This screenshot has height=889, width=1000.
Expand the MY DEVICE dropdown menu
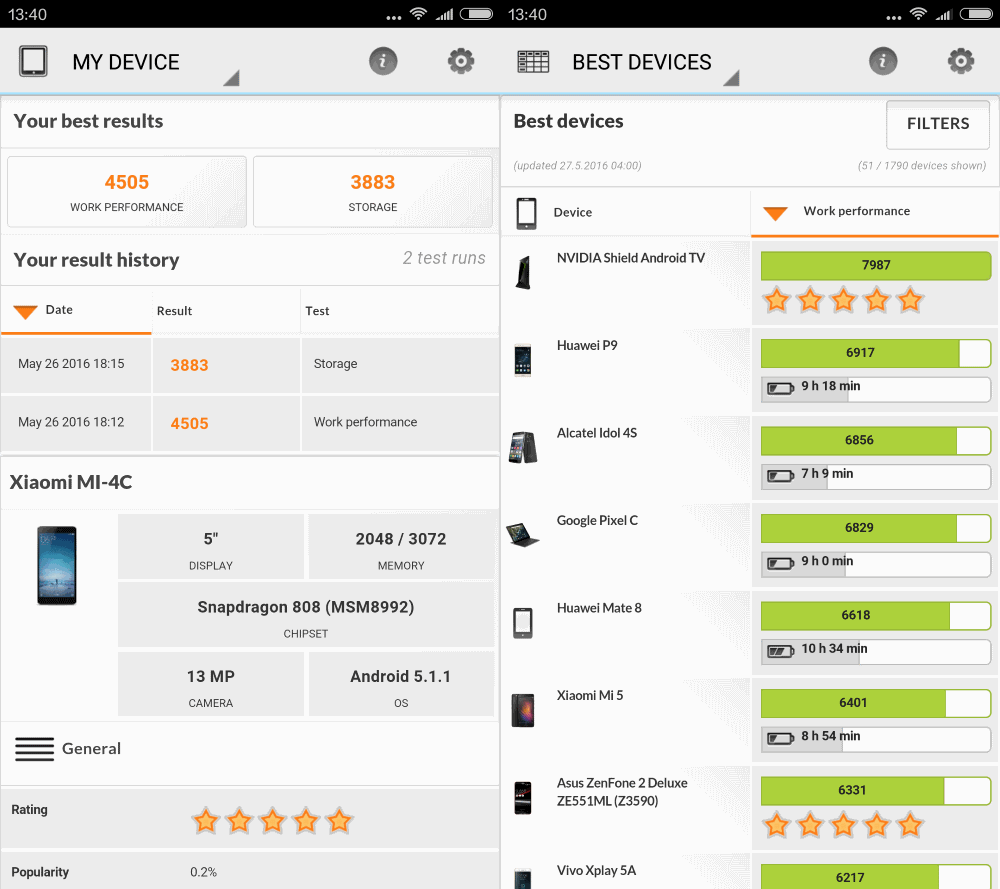(232, 78)
